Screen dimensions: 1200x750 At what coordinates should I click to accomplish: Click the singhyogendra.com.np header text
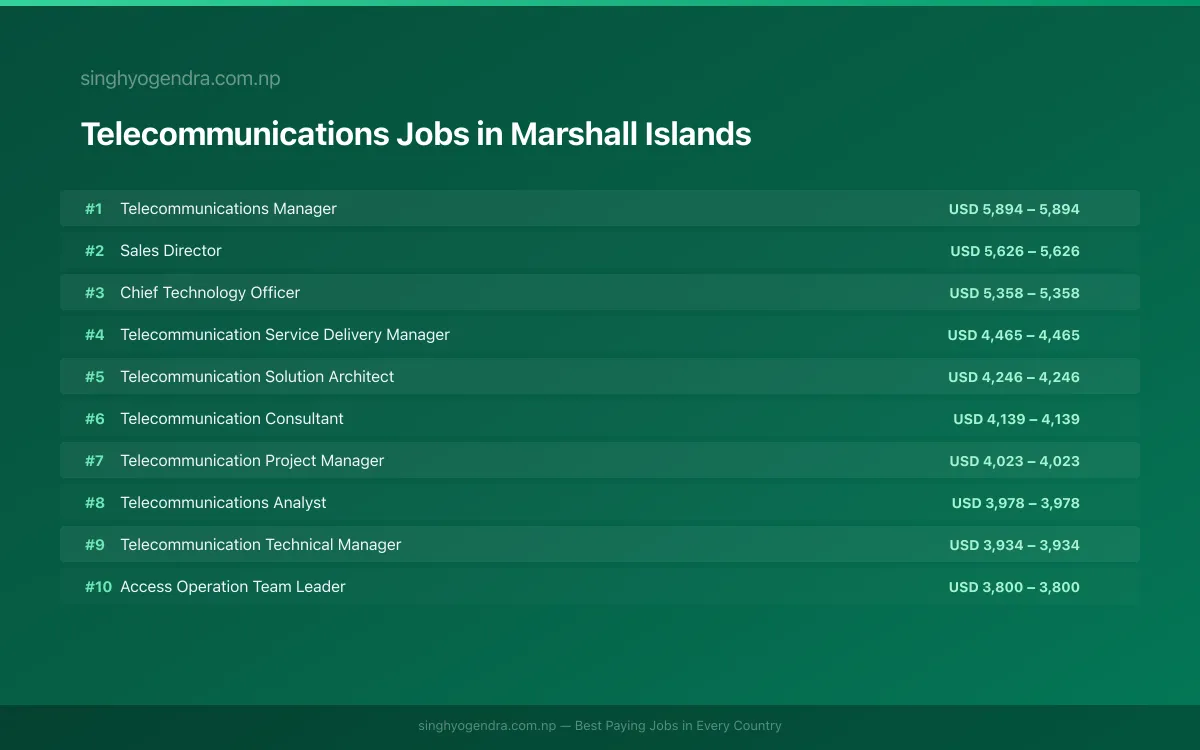(x=180, y=79)
